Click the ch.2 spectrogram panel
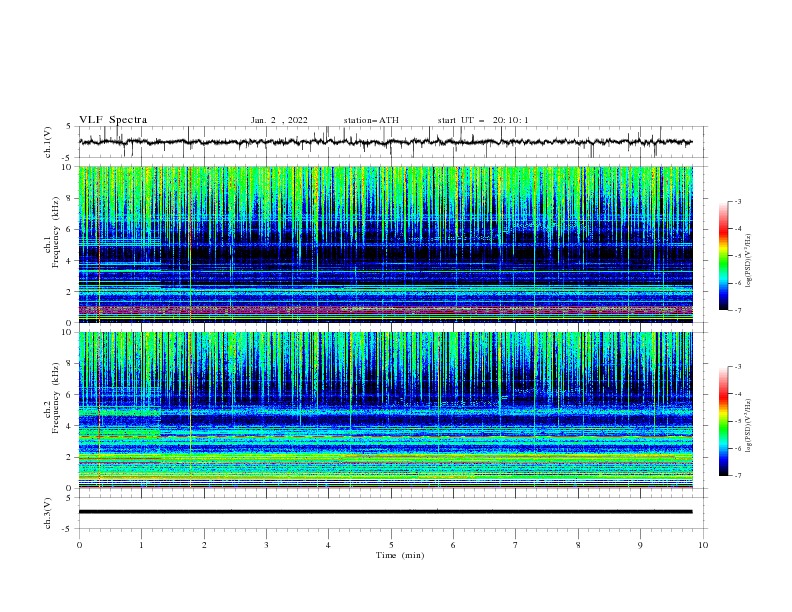 tap(385, 410)
